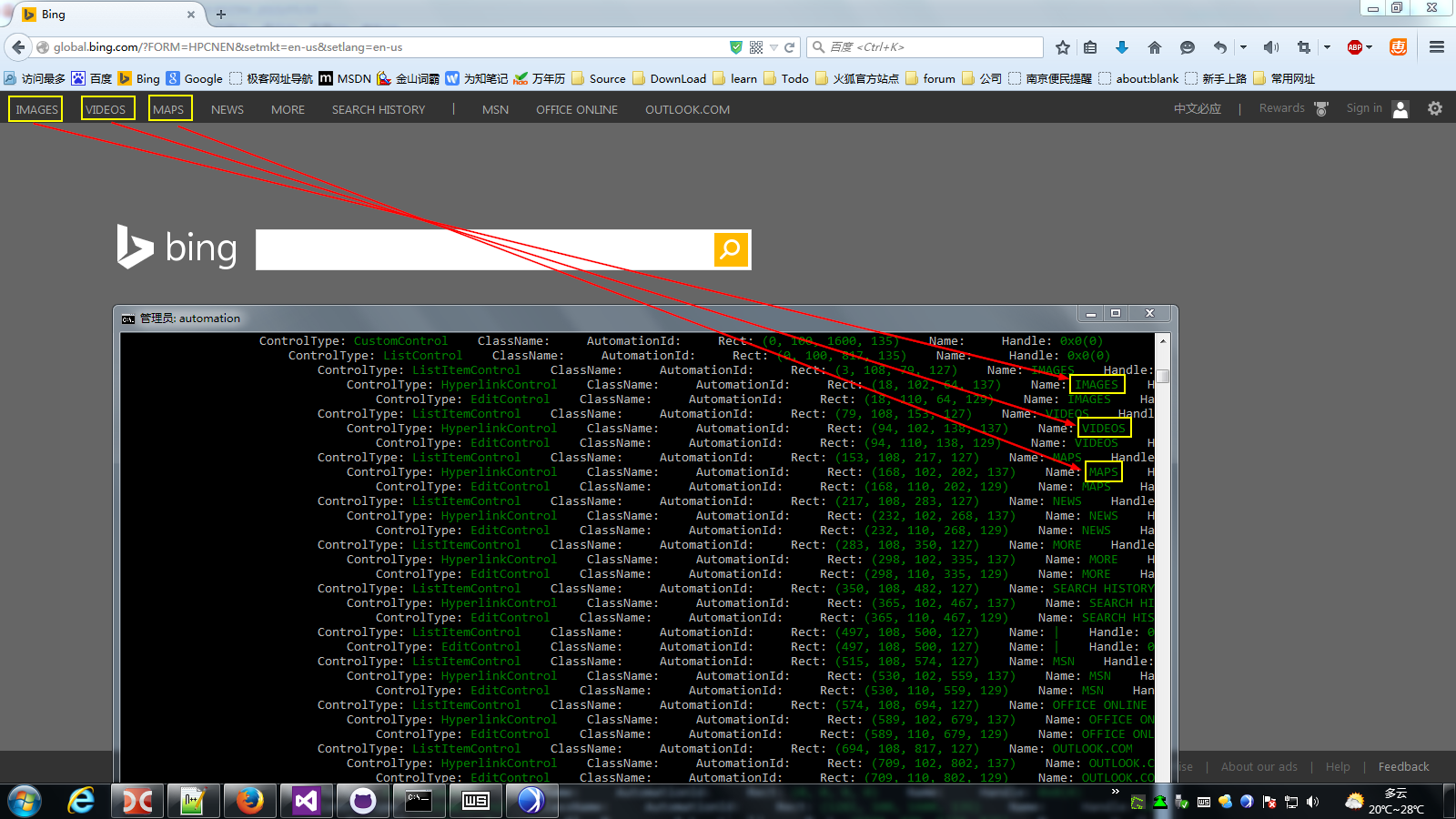Click the green shield security icon
The width and height of the screenshot is (1456, 819).
click(736, 47)
